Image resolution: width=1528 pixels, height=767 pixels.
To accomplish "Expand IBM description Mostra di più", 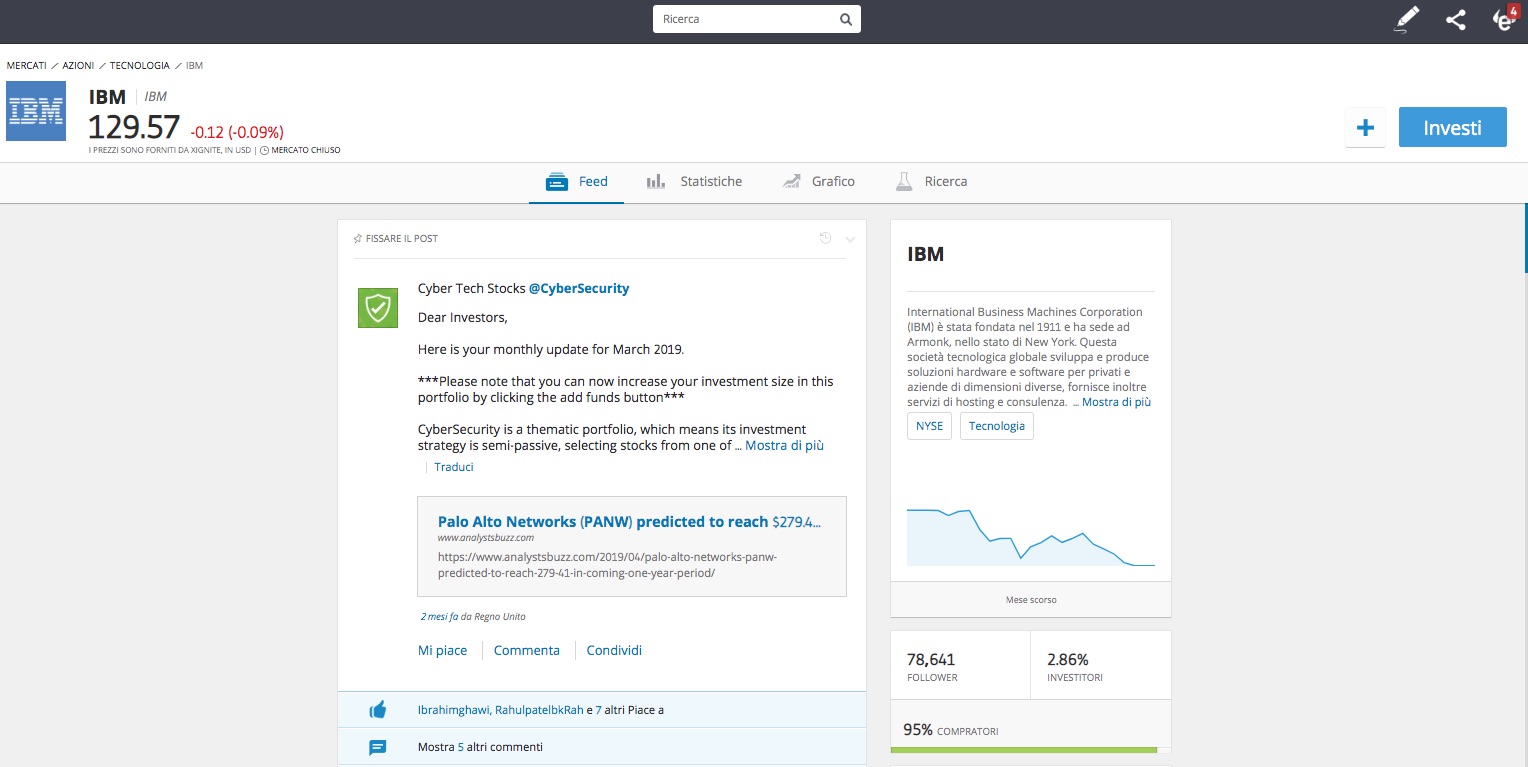I will click(1116, 402).
